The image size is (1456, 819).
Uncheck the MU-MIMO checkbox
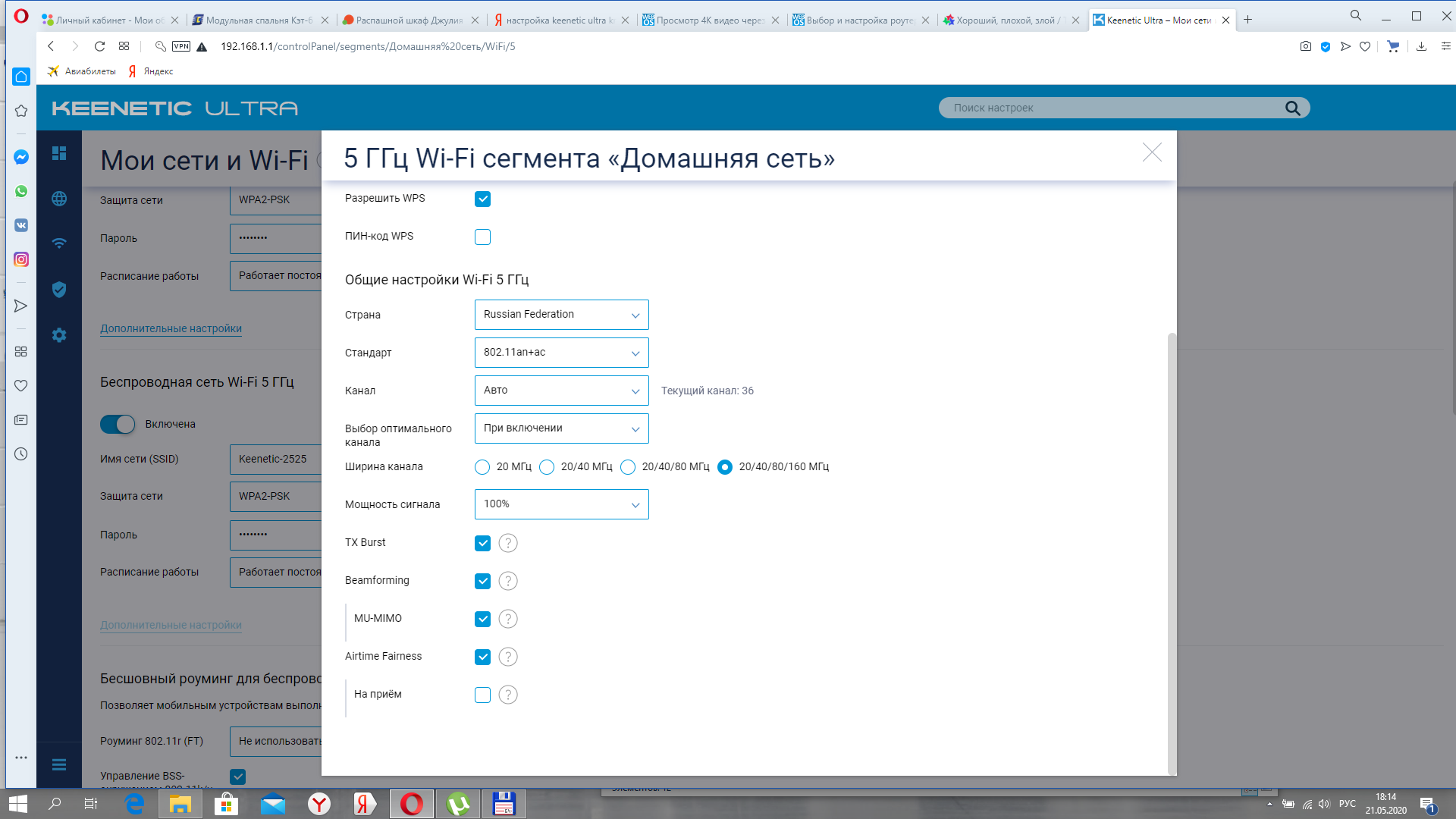pos(482,619)
